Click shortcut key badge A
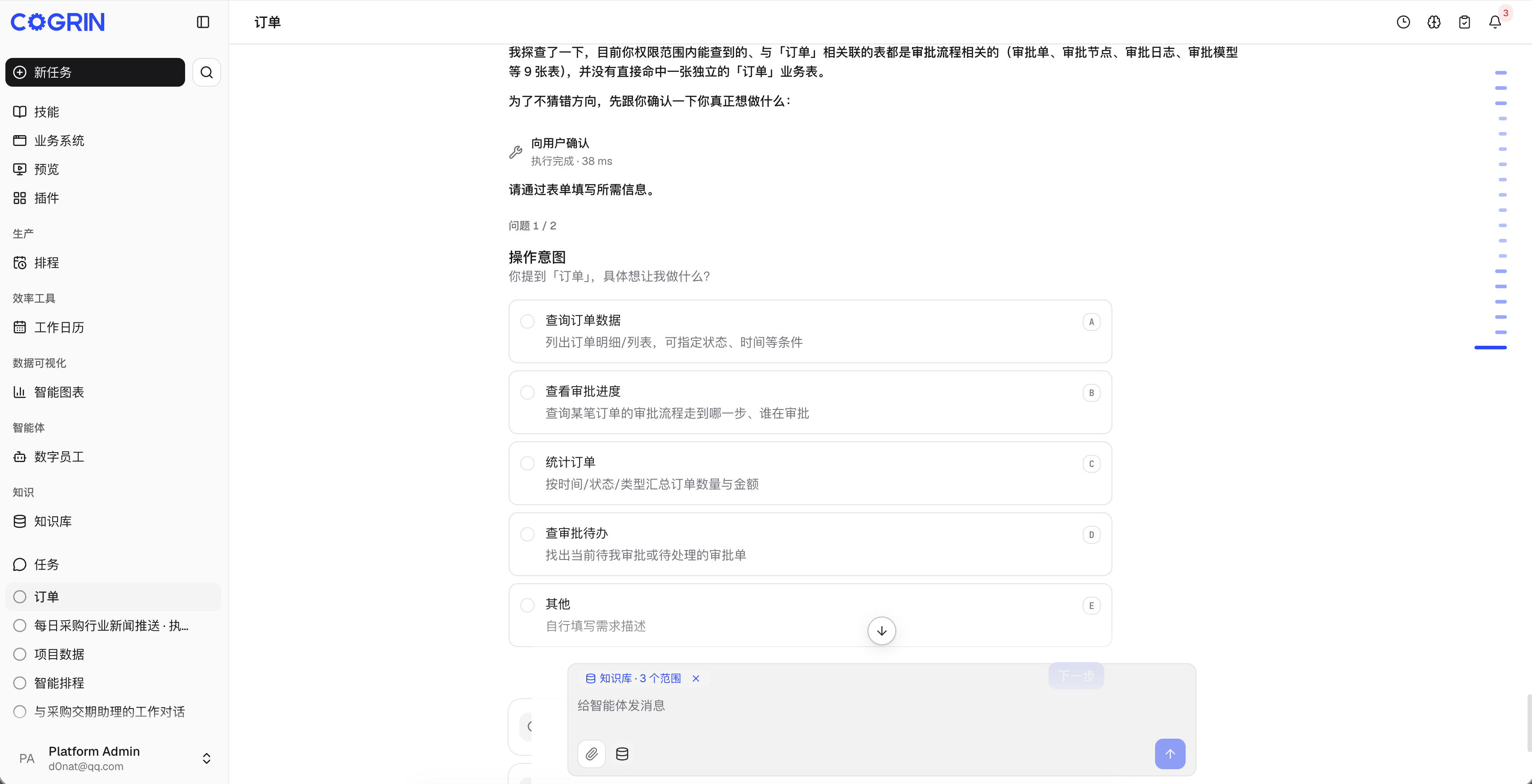 click(1091, 322)
